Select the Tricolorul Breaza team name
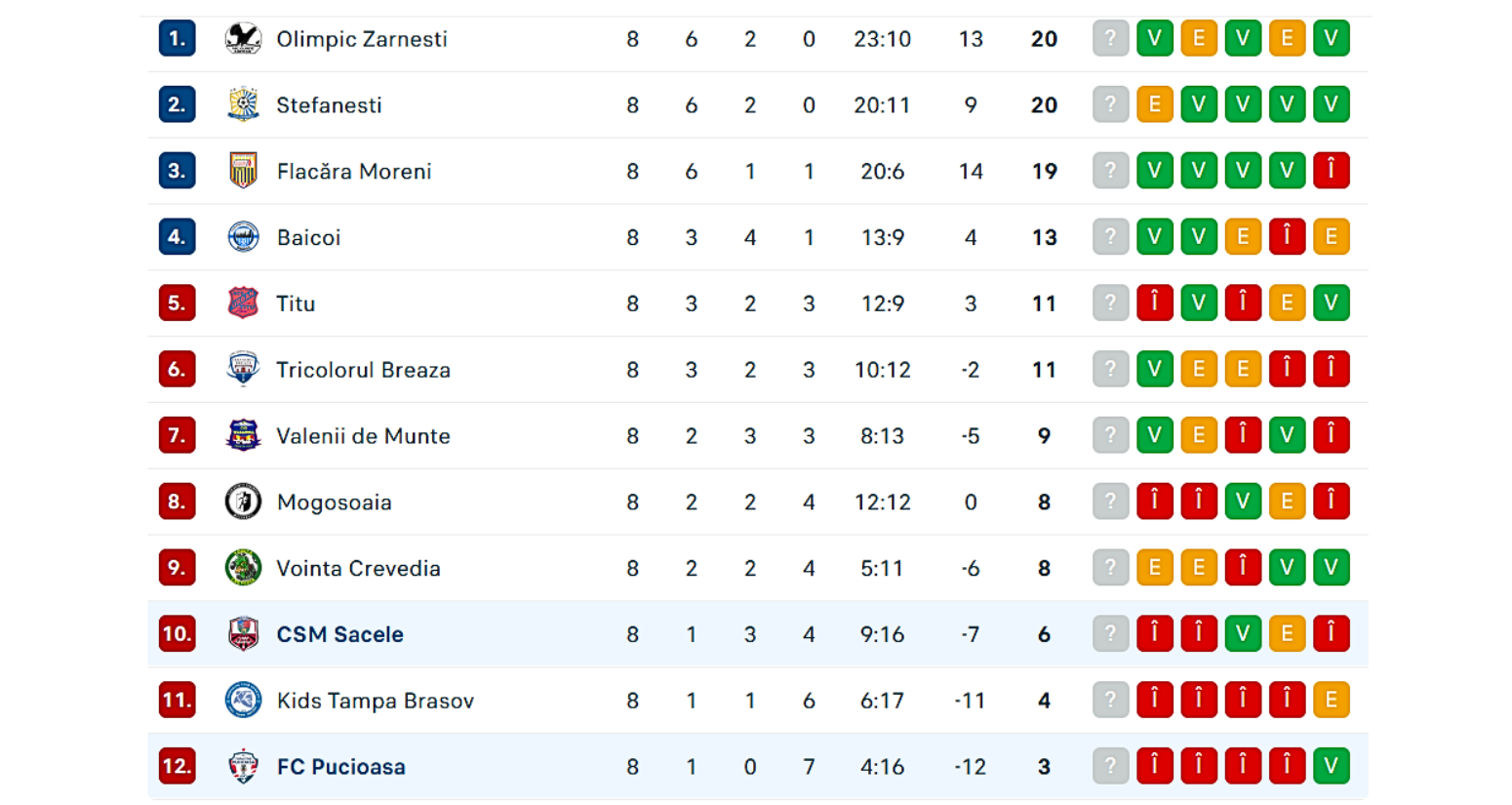The height and width of the screenshot is (805, 1512). (x=363, y=370)
